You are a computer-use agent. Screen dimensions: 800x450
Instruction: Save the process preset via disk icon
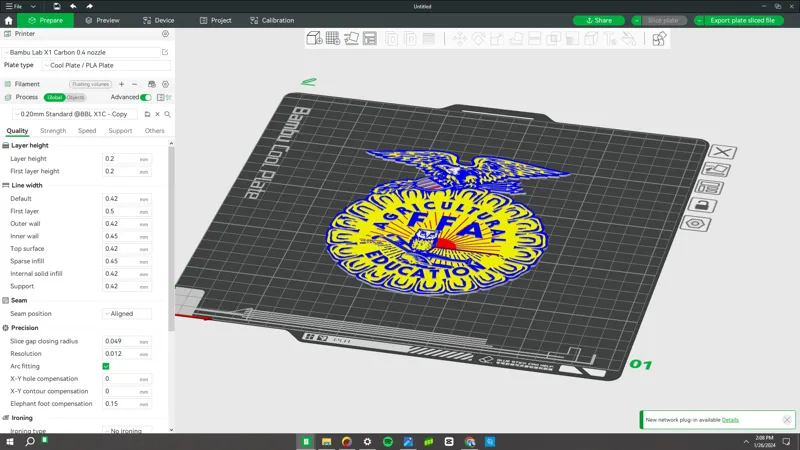point(147,114)
